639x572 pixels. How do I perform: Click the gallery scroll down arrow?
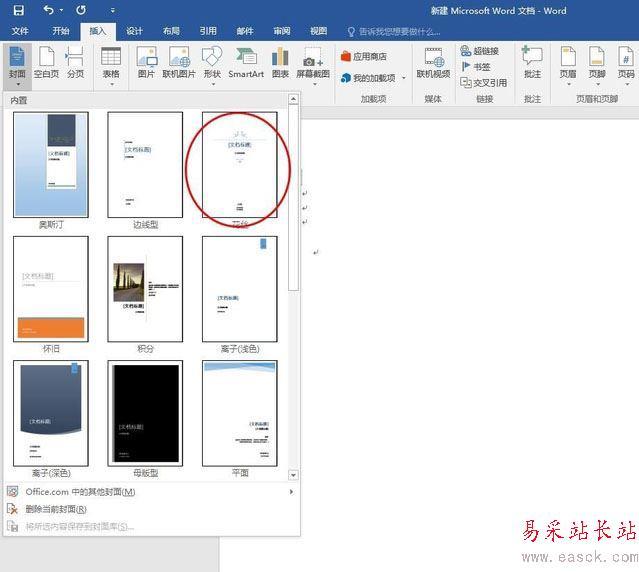(x=293, y=475)
